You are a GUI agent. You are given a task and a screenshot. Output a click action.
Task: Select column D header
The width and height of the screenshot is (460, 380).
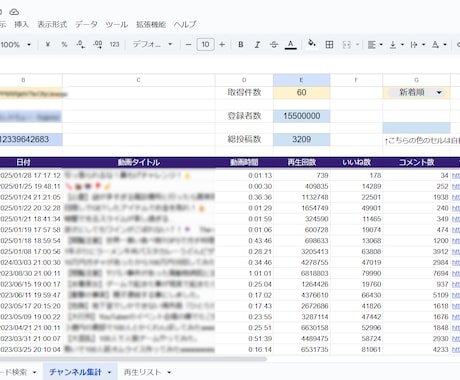pyautogui.click(x=244, y=80)
